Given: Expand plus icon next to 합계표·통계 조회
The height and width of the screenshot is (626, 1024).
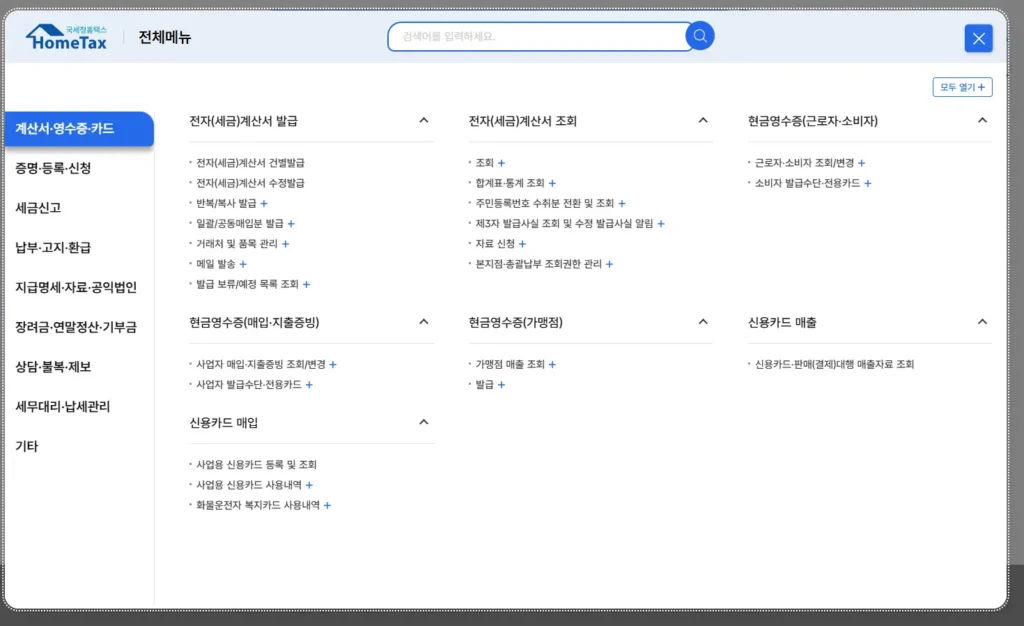Looking at the screenshot, I should tap(552, 183).
